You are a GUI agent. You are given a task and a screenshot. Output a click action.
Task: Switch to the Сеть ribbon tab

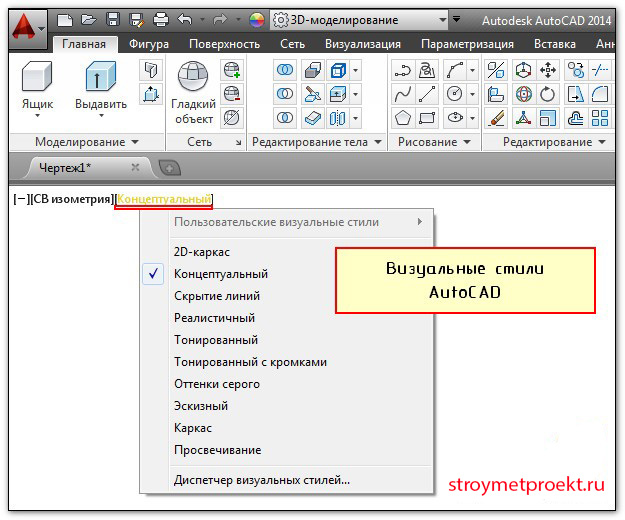292,44
